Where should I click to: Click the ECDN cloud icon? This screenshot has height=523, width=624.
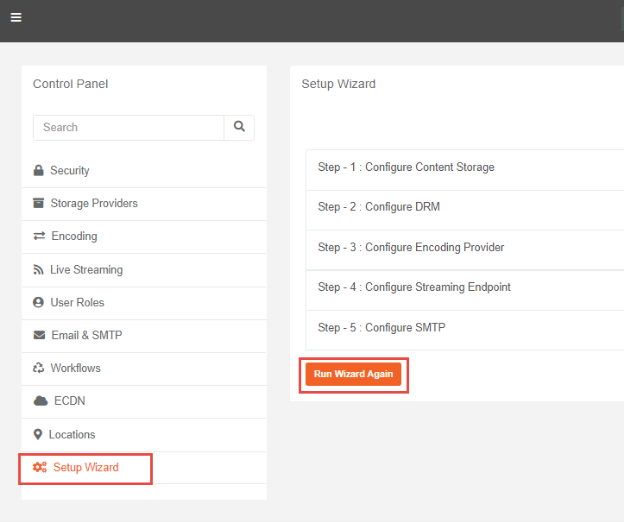(40, 401)
